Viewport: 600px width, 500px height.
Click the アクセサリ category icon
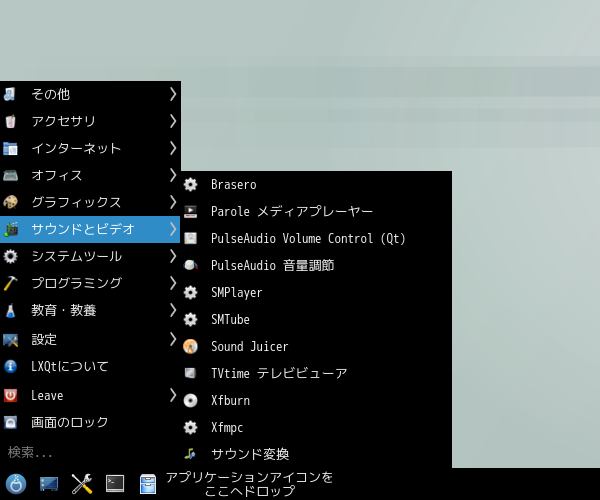click(x=10, y=121)
